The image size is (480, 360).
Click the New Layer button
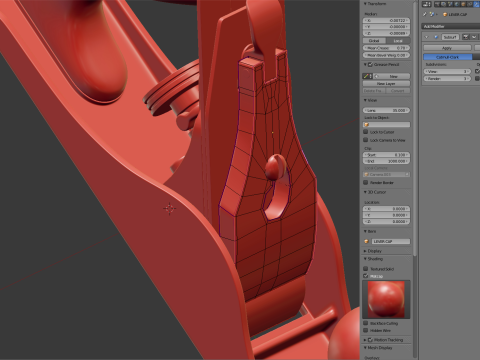coord(386,84)
